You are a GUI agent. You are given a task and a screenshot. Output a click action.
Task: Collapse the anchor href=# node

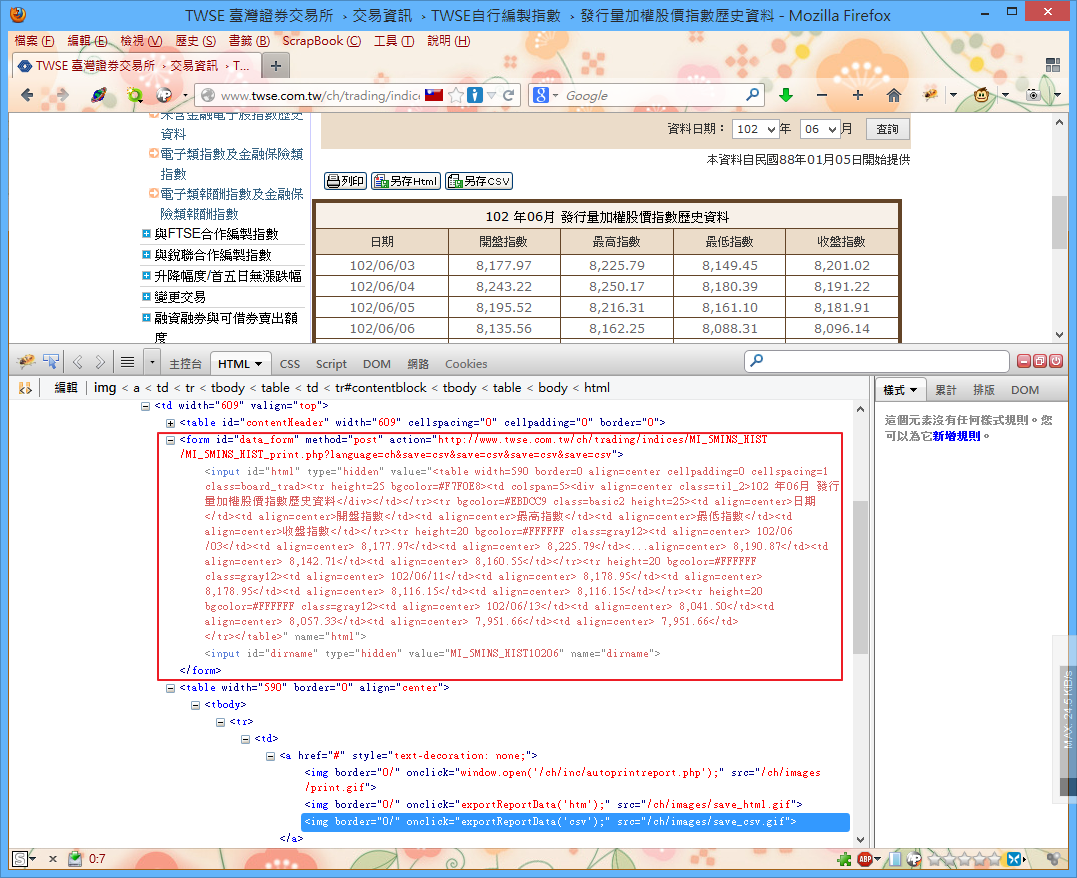click(271, 756)
